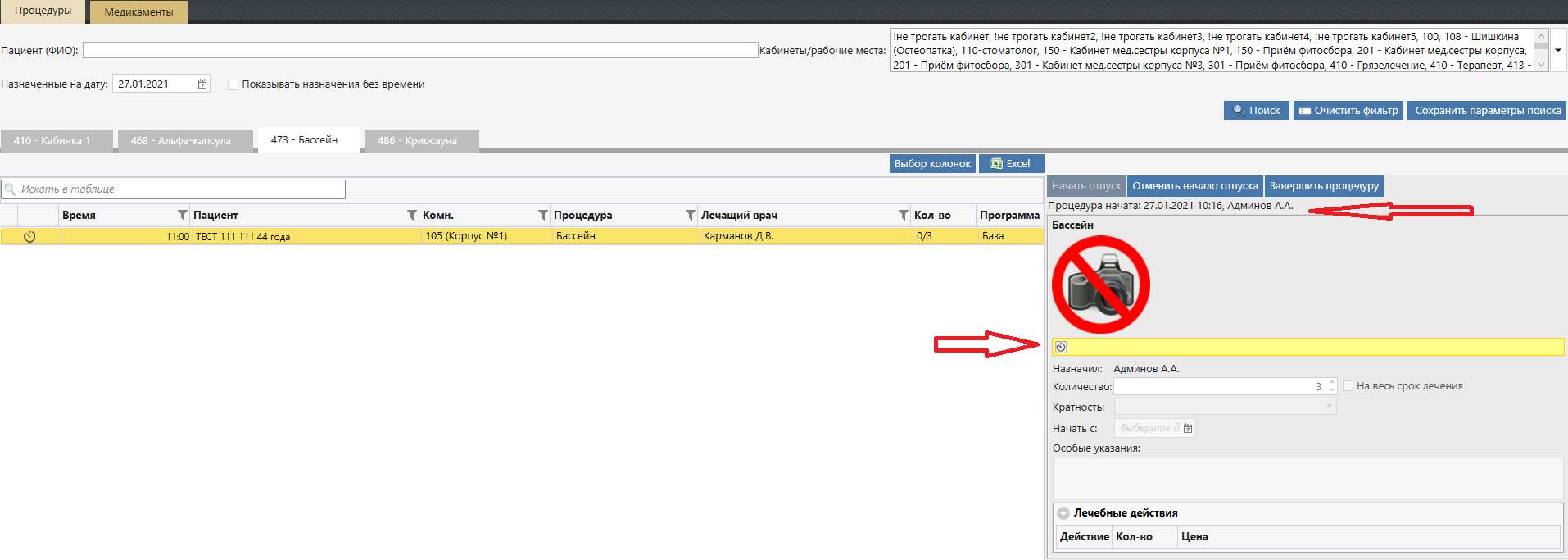The image size is (1568, 560).
Task: Click the Завершить процедуру button
Action: point(1323,186)
